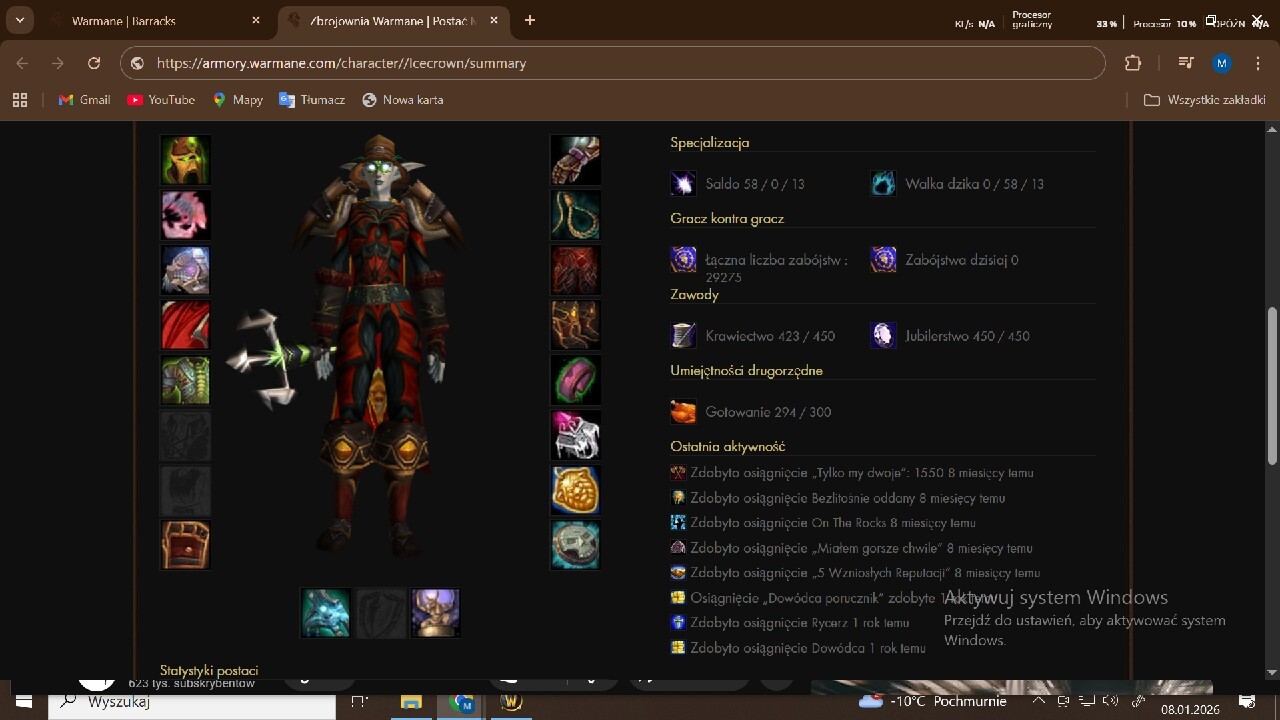Open the belt item icon below the gloves
1280x720 pixels.
point(576,215)
